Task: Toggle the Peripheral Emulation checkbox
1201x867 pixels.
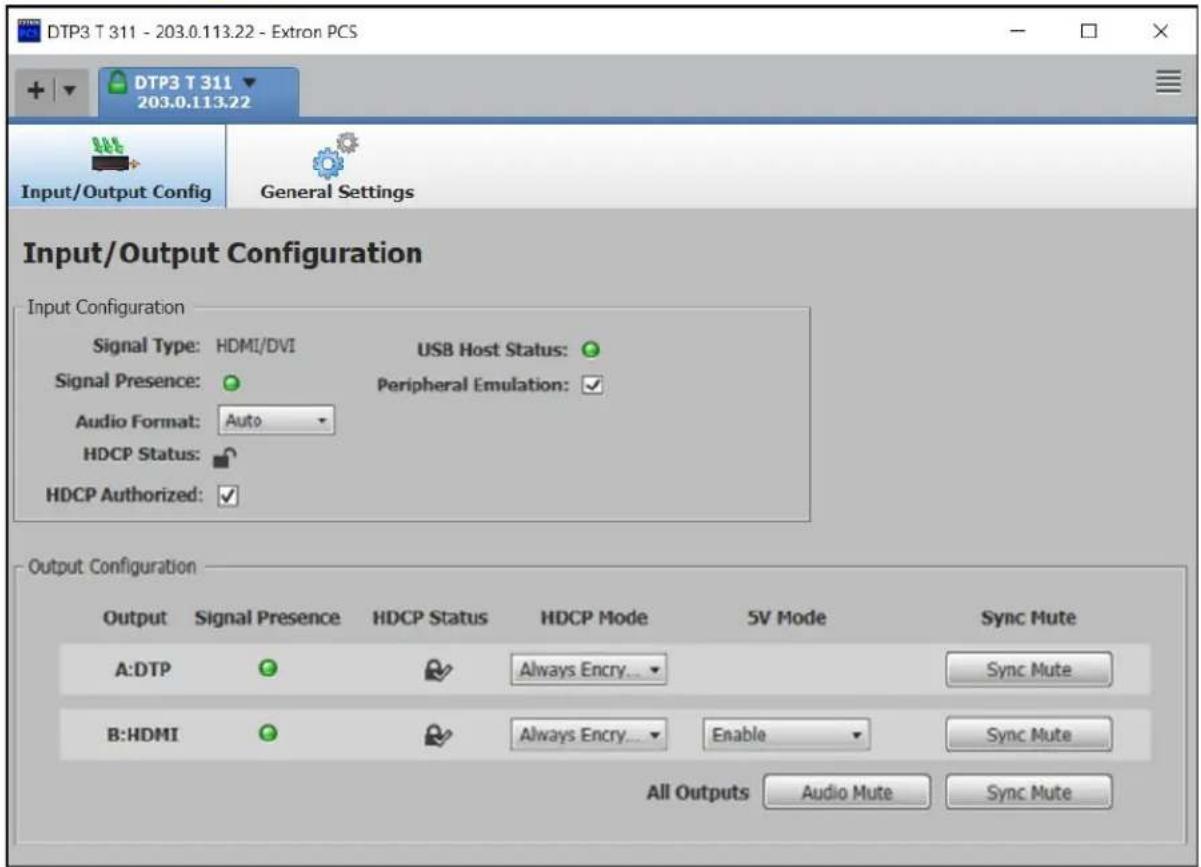Action: coord(591,384)
